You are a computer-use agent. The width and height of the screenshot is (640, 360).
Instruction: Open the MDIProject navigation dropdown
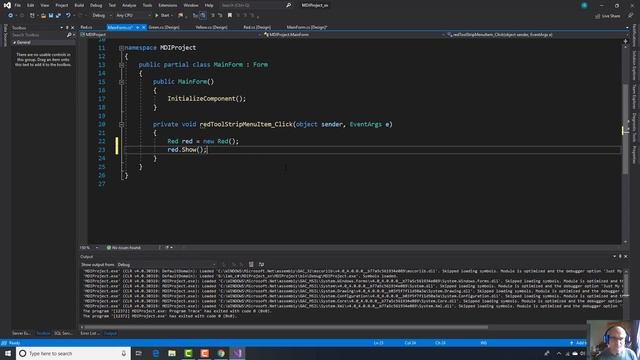171,35
